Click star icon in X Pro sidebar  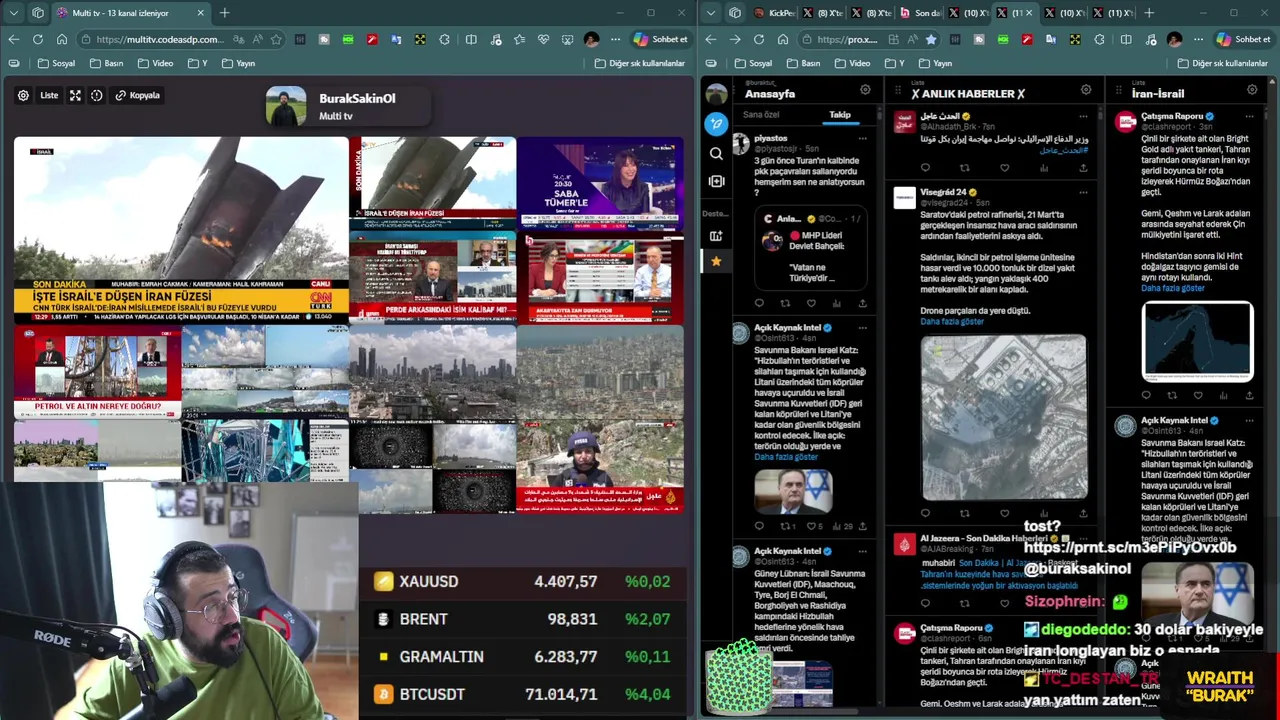[716, 261]
